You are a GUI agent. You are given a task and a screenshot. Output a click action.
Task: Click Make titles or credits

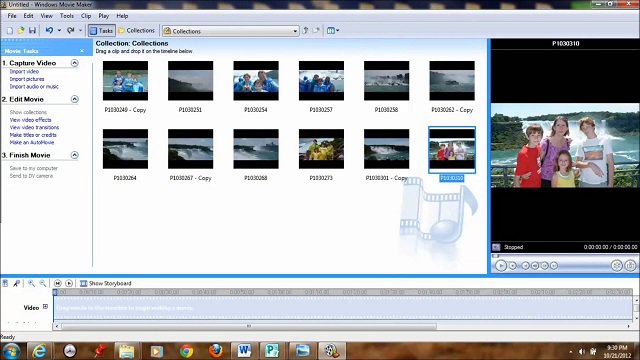33,135
